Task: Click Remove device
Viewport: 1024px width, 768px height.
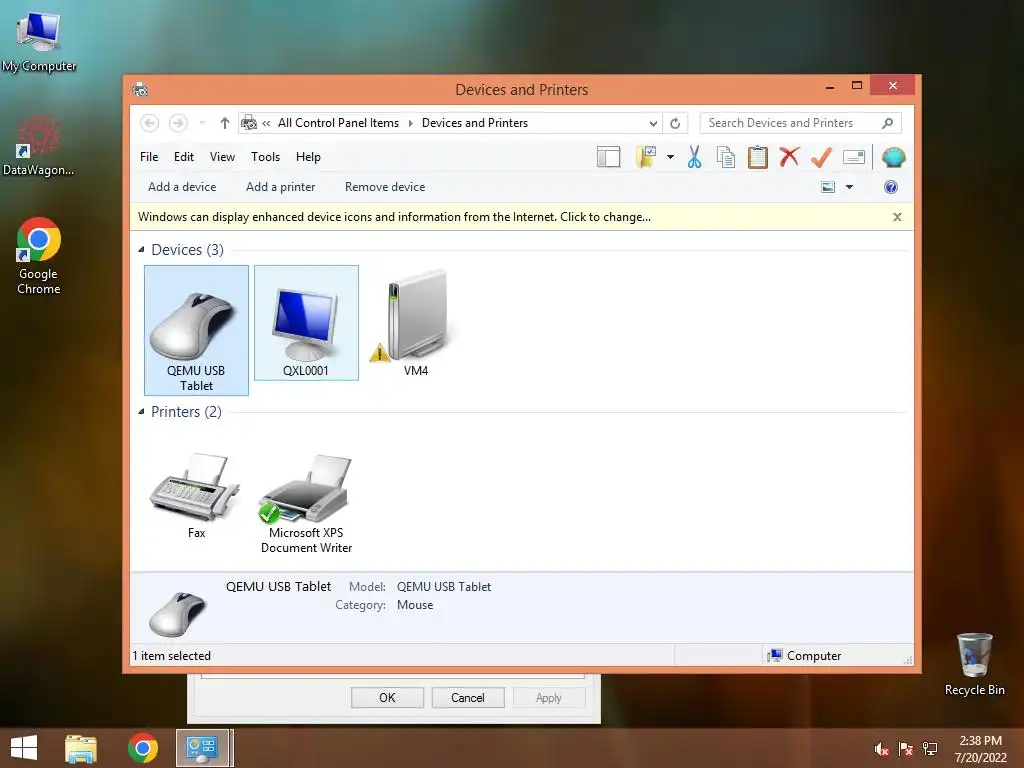Action: click(x=385, y=187)
